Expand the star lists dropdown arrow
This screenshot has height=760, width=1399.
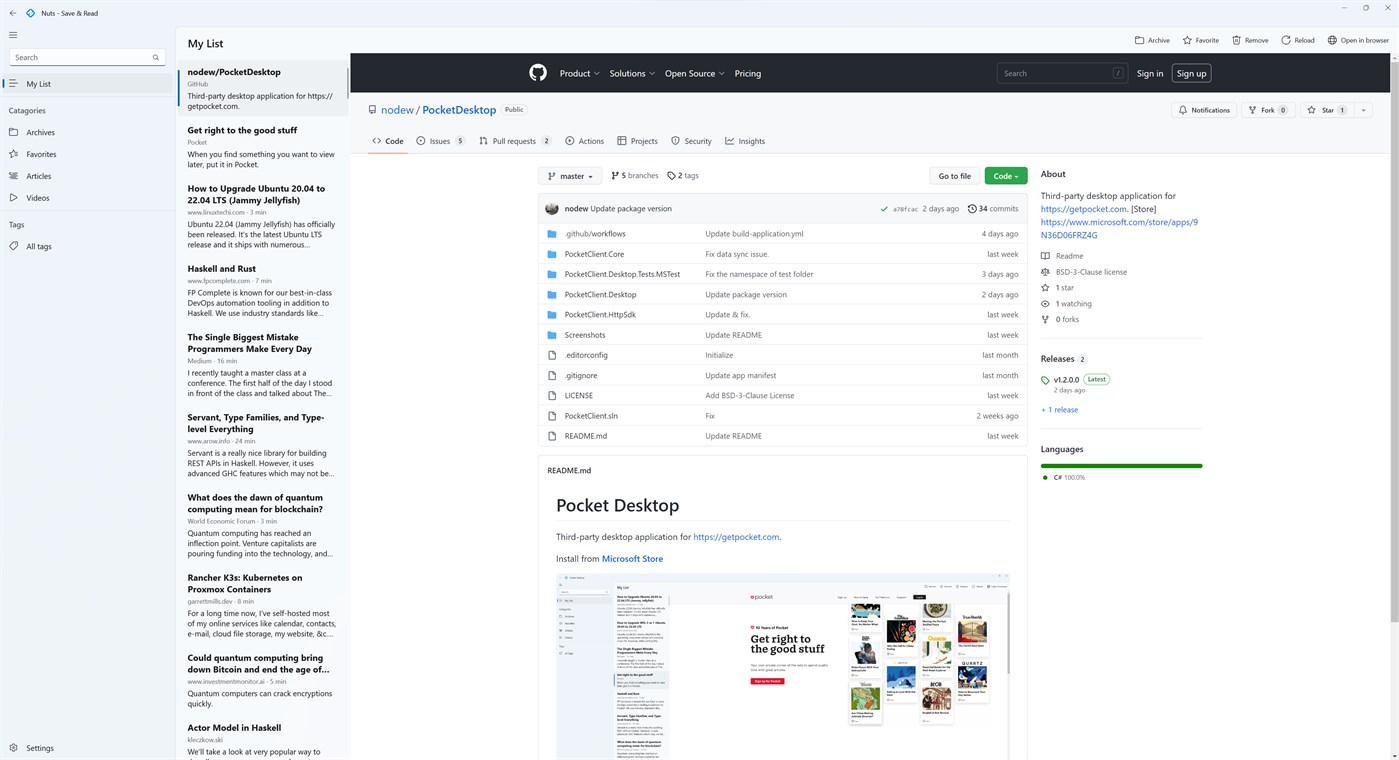click(1364, 110)
